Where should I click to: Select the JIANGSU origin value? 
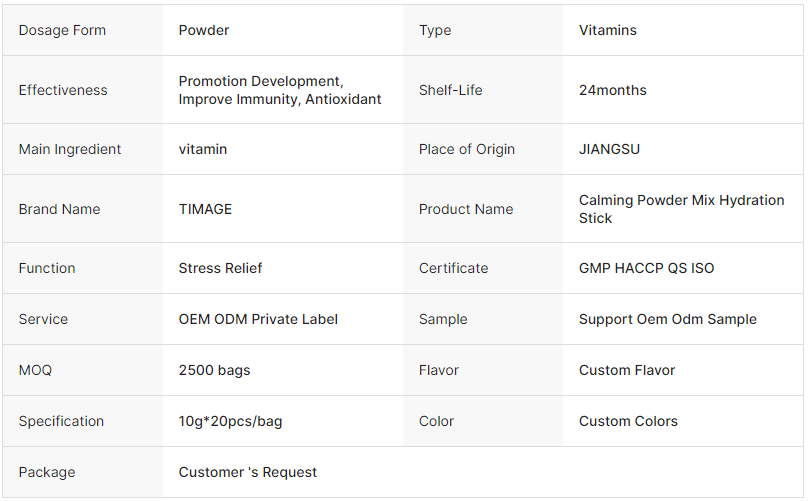609,149
